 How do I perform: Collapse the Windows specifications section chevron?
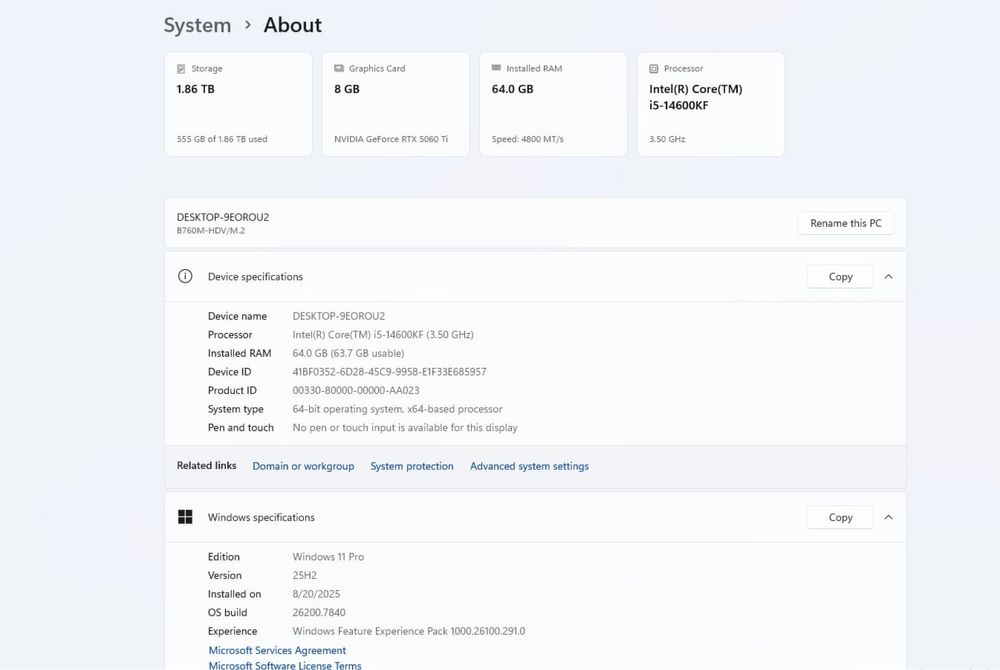point(888,517)
